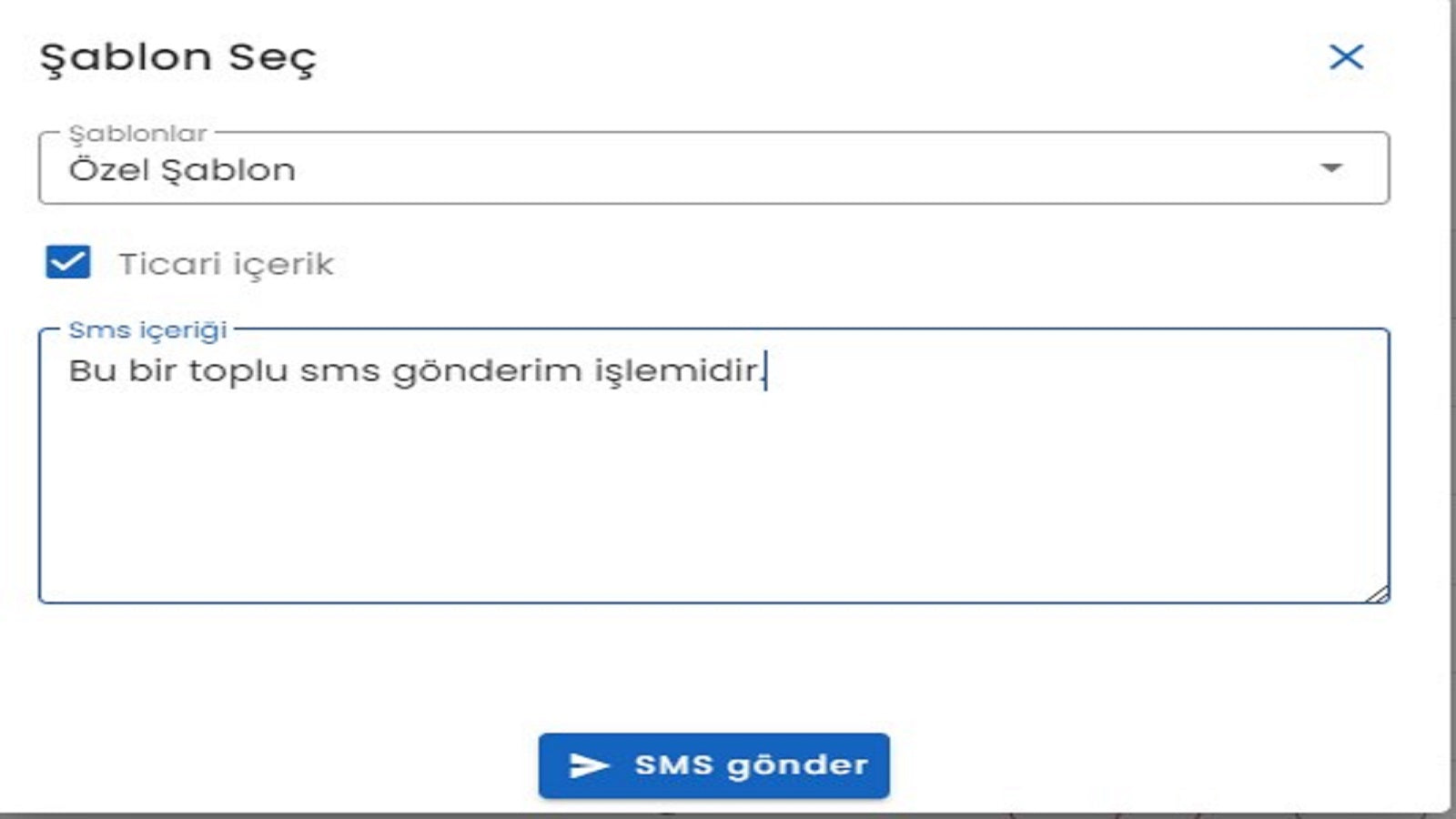Click the Şablonlar floating field label
The width and height of the screenshot is (1456, 819).
(x=137, y=134)
